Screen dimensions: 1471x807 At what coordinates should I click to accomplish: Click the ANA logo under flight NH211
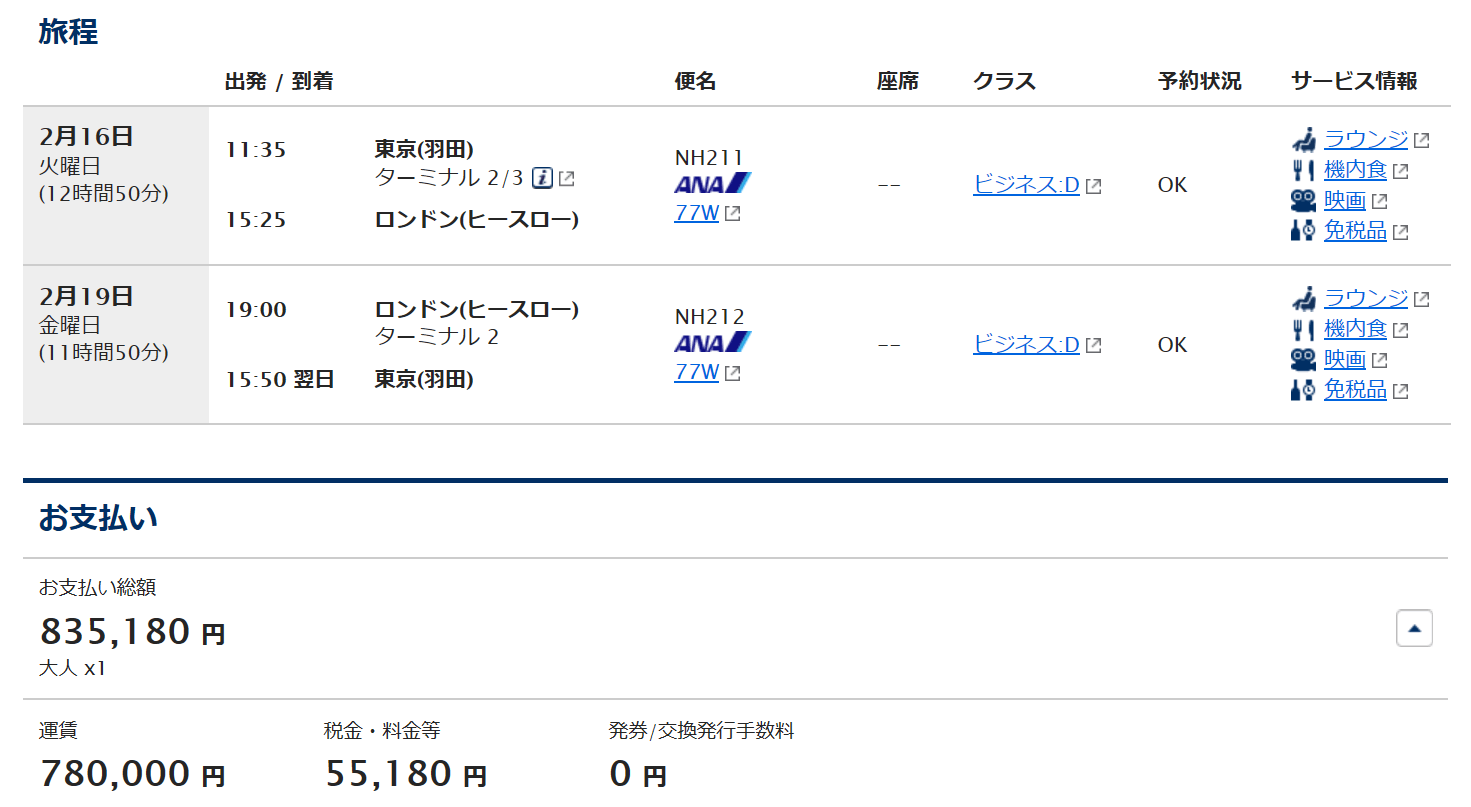click(713, 183)
